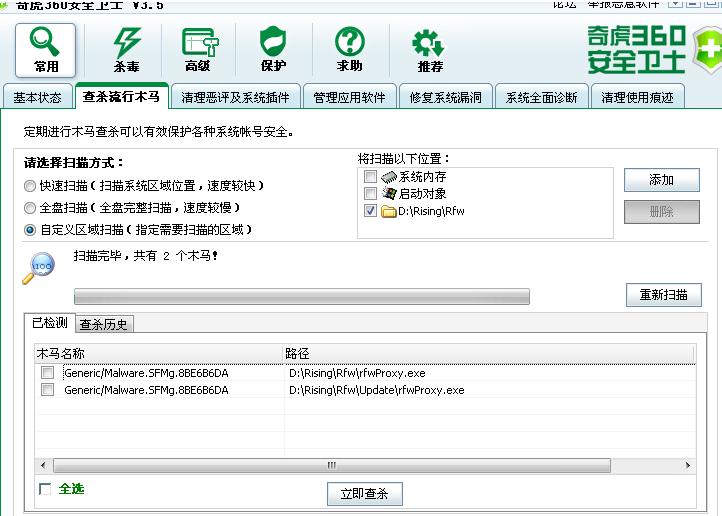Open the 推荐 gear toolbar icon

[x=429, y=51]
